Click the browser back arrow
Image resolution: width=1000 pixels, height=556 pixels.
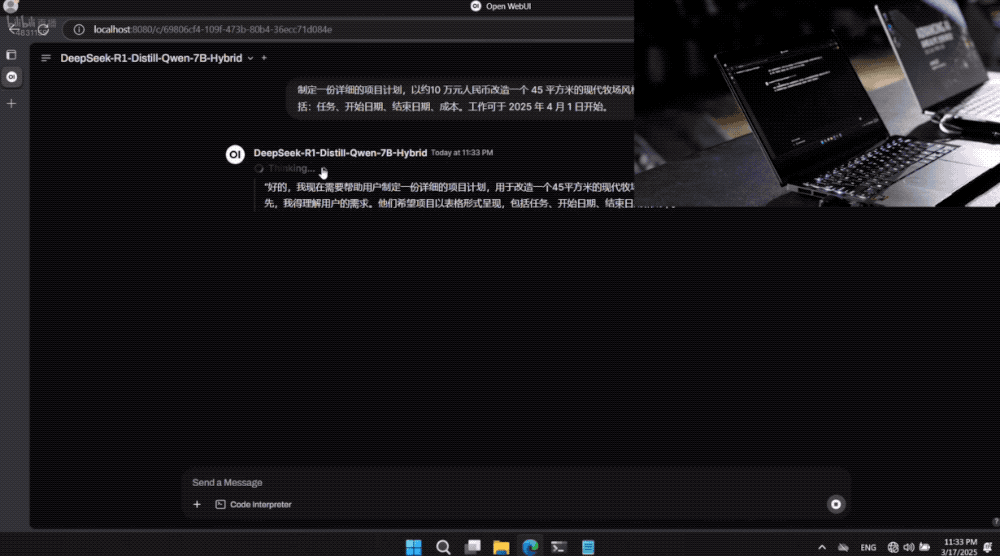tap(14, 29)
